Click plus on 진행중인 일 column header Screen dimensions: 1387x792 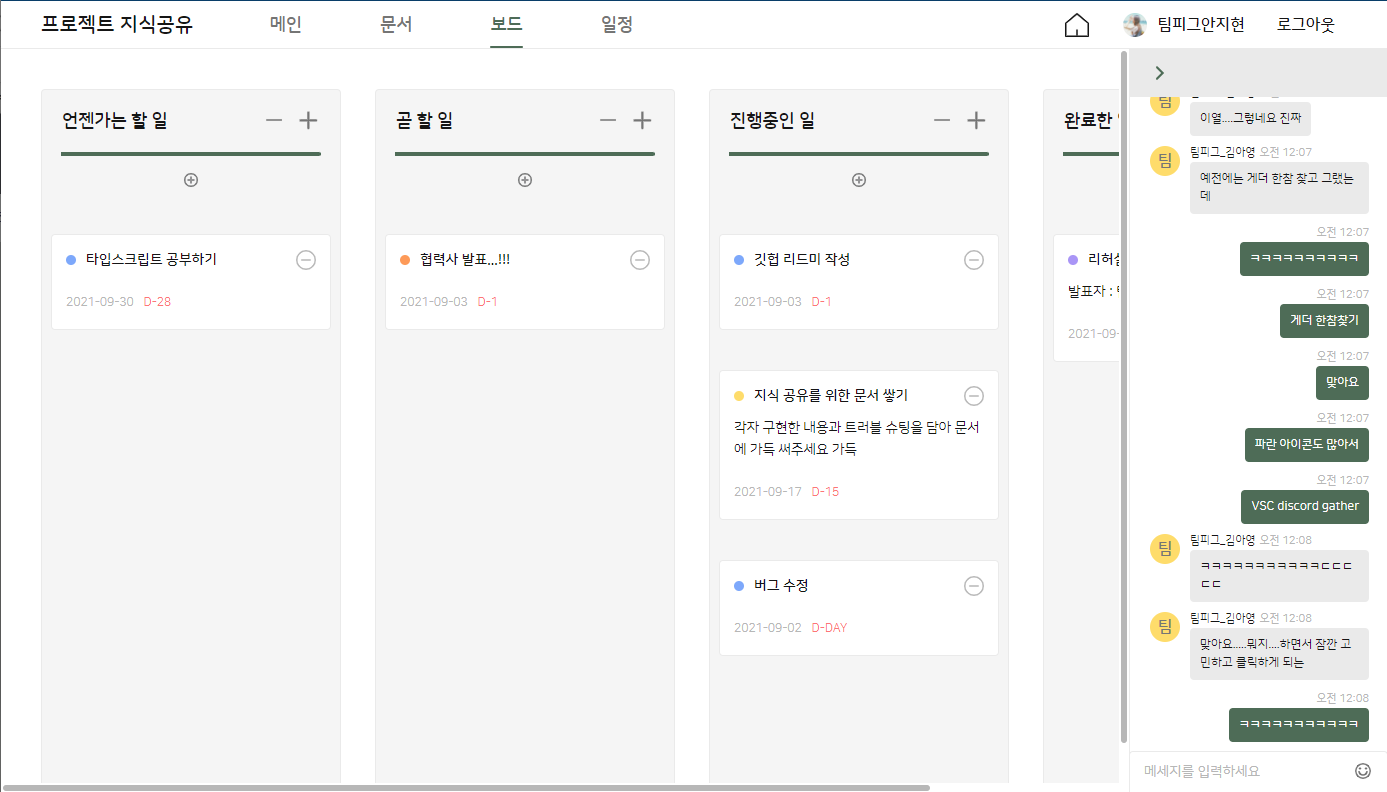pyautogui.click(x=976, y=121)
